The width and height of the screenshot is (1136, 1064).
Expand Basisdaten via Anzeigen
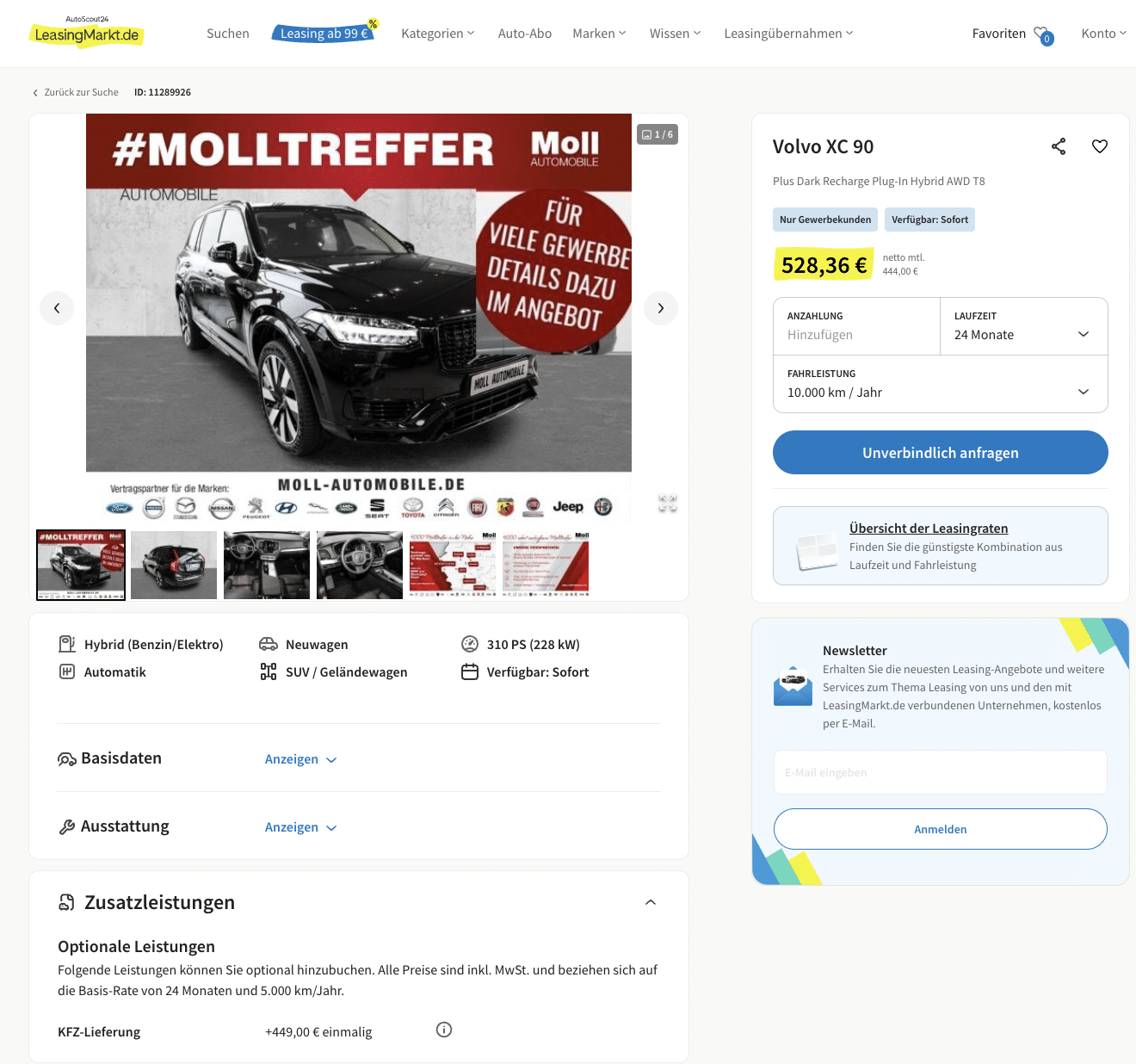tap(300, 759)
